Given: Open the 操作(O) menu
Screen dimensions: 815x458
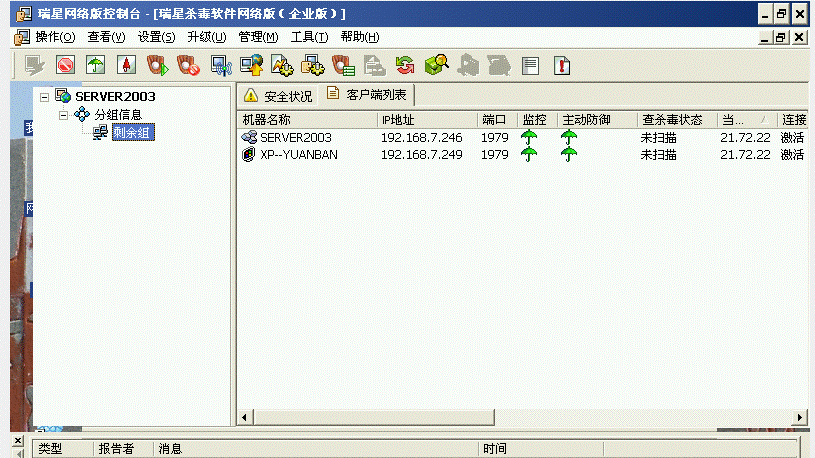Looking at the screenshot, I should (x=55, y=37).
